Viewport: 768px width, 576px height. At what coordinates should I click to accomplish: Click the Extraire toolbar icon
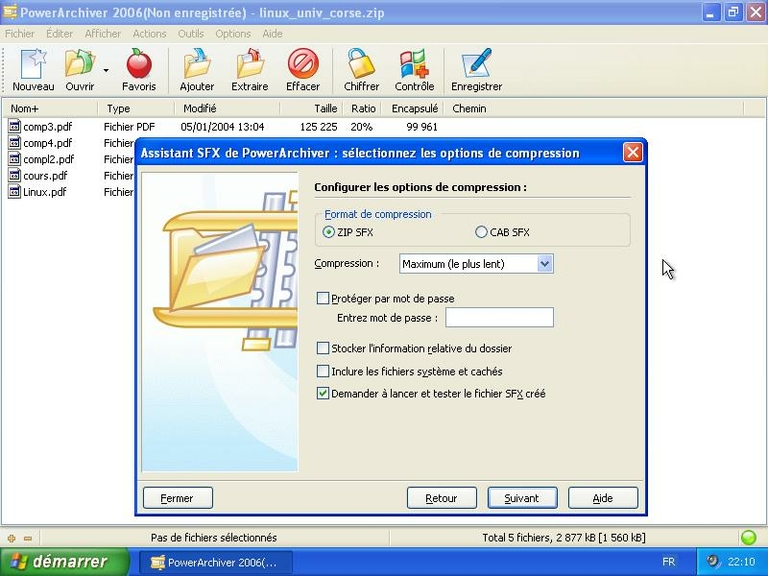coord(250,64)
